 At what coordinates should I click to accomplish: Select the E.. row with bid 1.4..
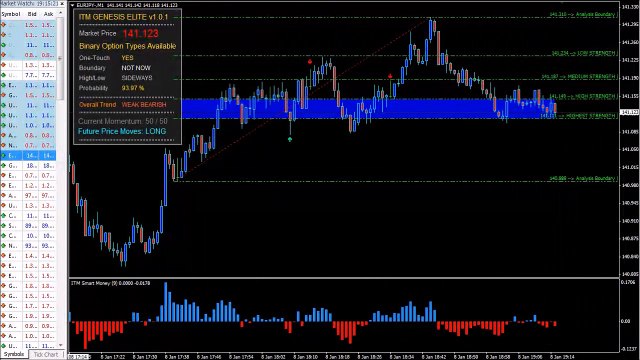pyautogui.click(x=28, y=256)
